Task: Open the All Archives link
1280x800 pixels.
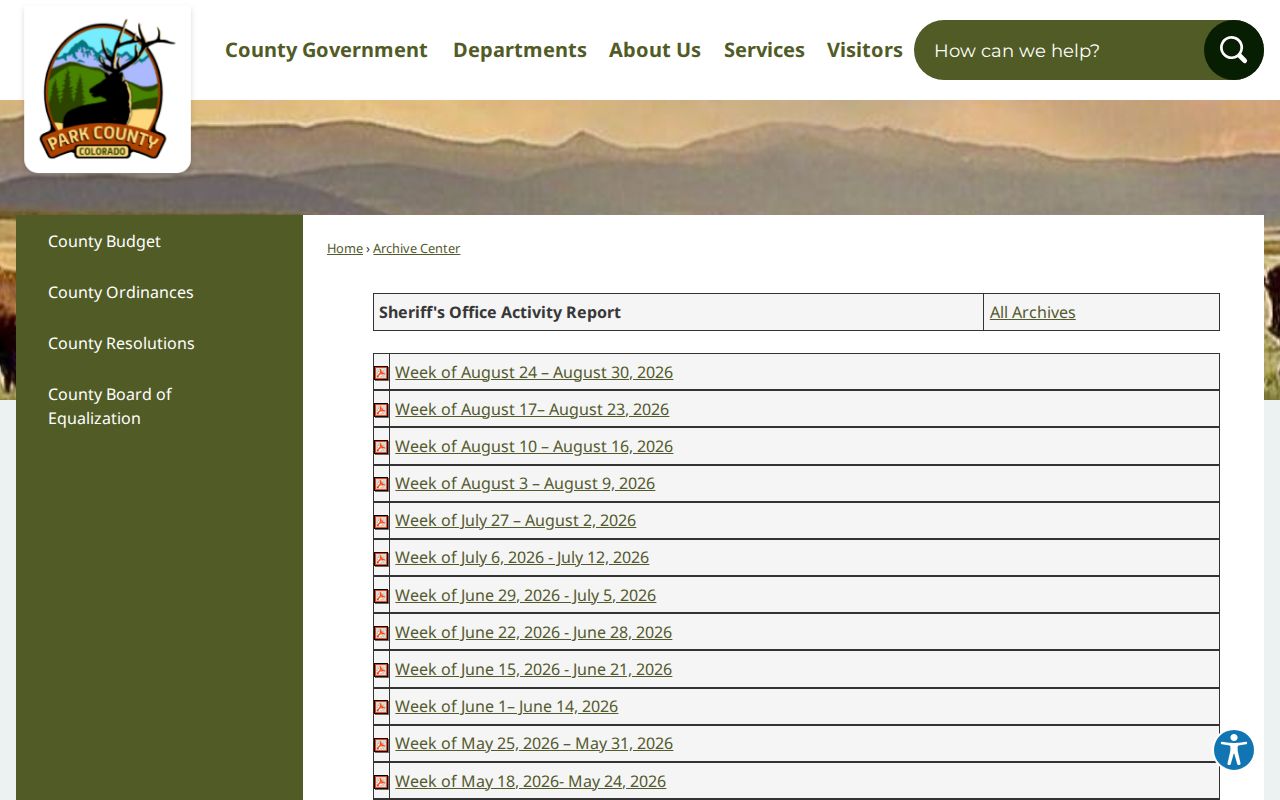Action: 1033,312
